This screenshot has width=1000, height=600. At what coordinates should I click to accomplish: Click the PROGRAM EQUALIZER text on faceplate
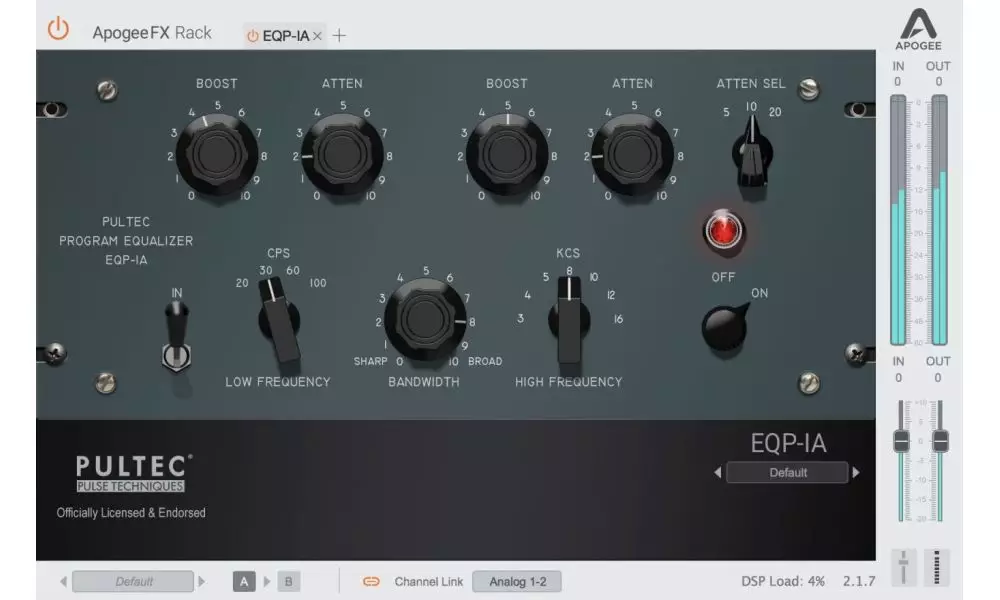click(x=126, y=241)
